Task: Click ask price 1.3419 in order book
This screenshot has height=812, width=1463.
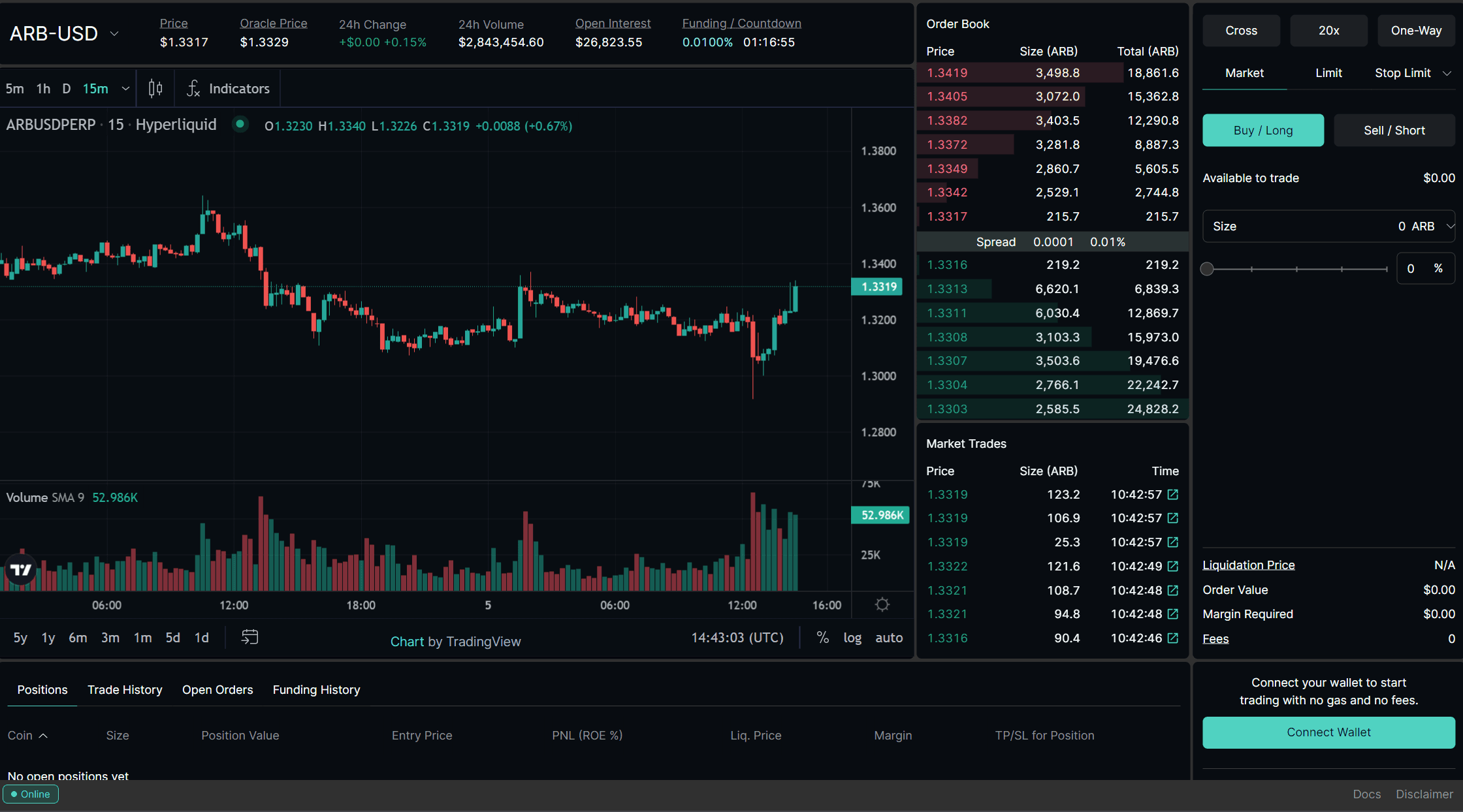Action: (x=947, y=72)
